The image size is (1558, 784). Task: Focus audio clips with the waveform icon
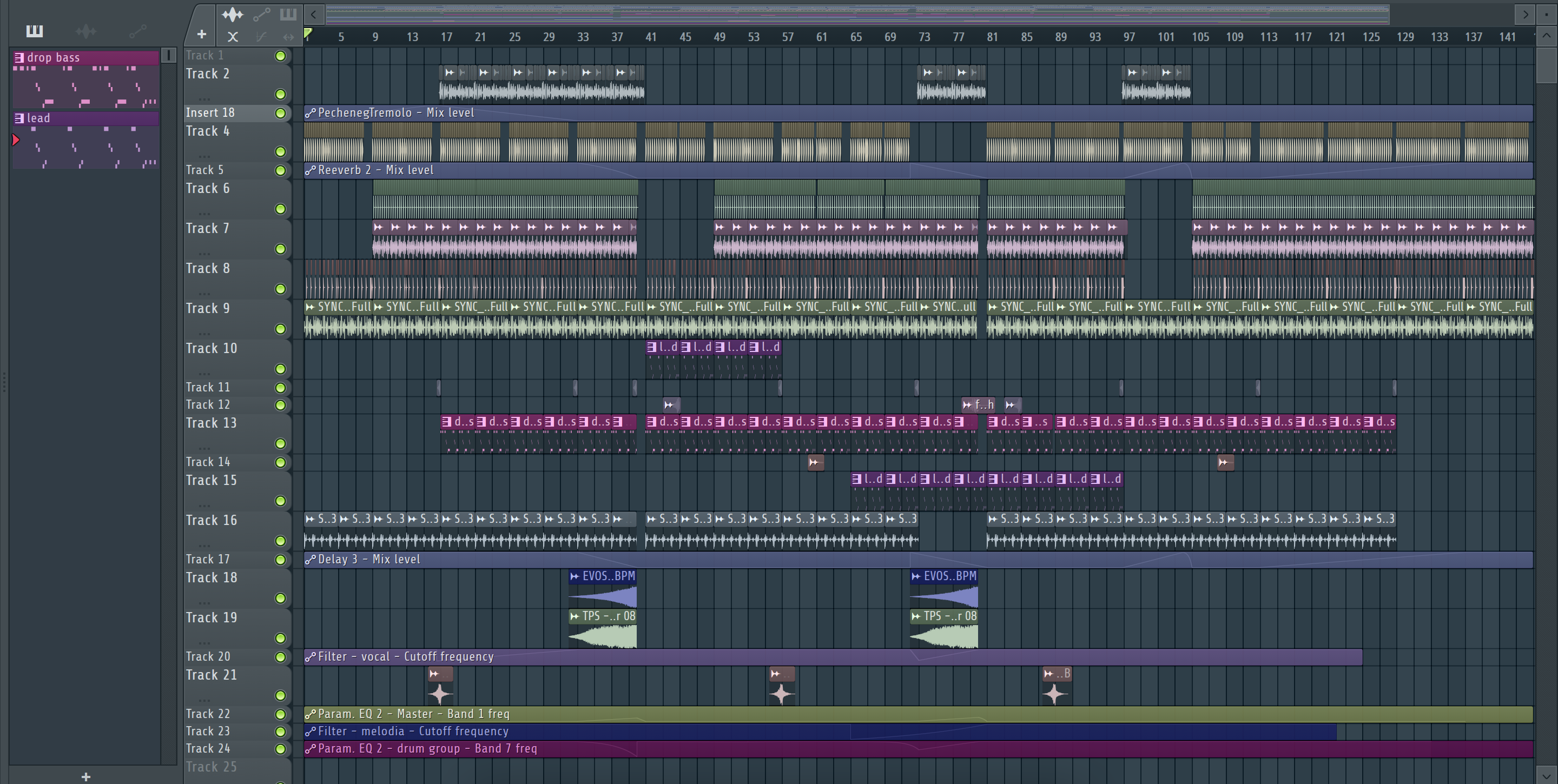pyautogui.click(x=232, y=15)
